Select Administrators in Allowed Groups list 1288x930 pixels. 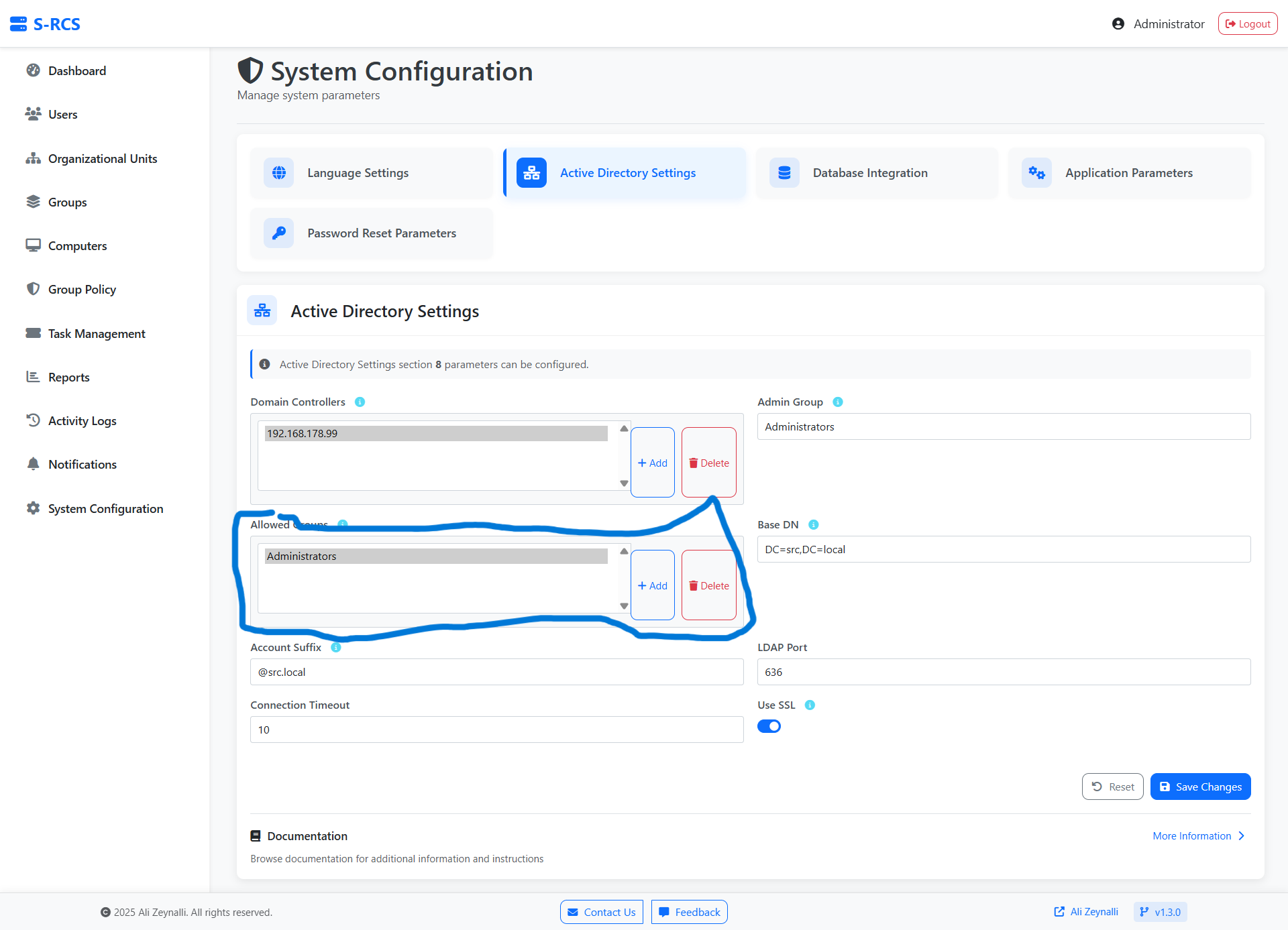click(x=436, y=556)
